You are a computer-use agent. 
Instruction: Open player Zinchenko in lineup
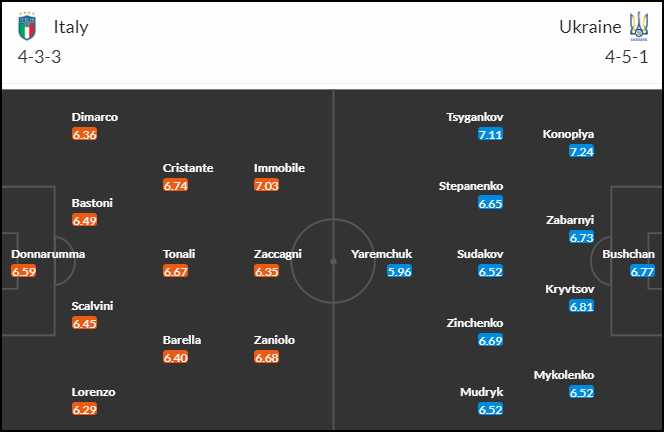475,323
